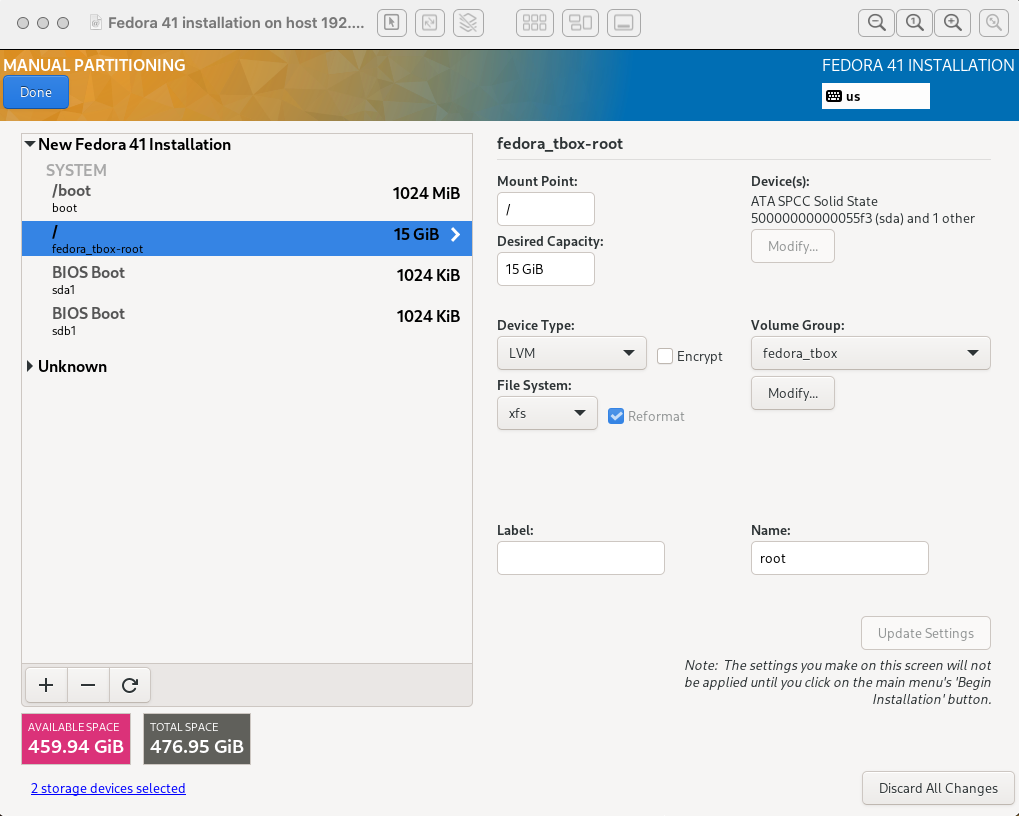
Task: Click the chevron on the root partition row
Action: click(x=456, y=235)
